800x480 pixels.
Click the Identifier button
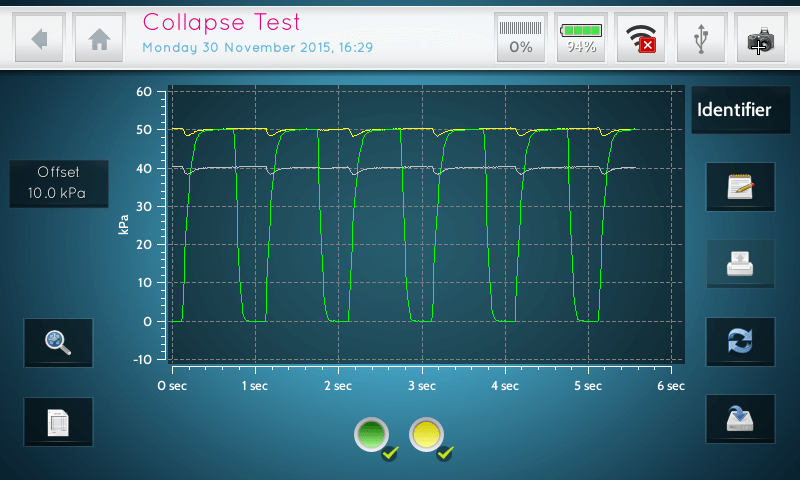[x=734, y=110]
